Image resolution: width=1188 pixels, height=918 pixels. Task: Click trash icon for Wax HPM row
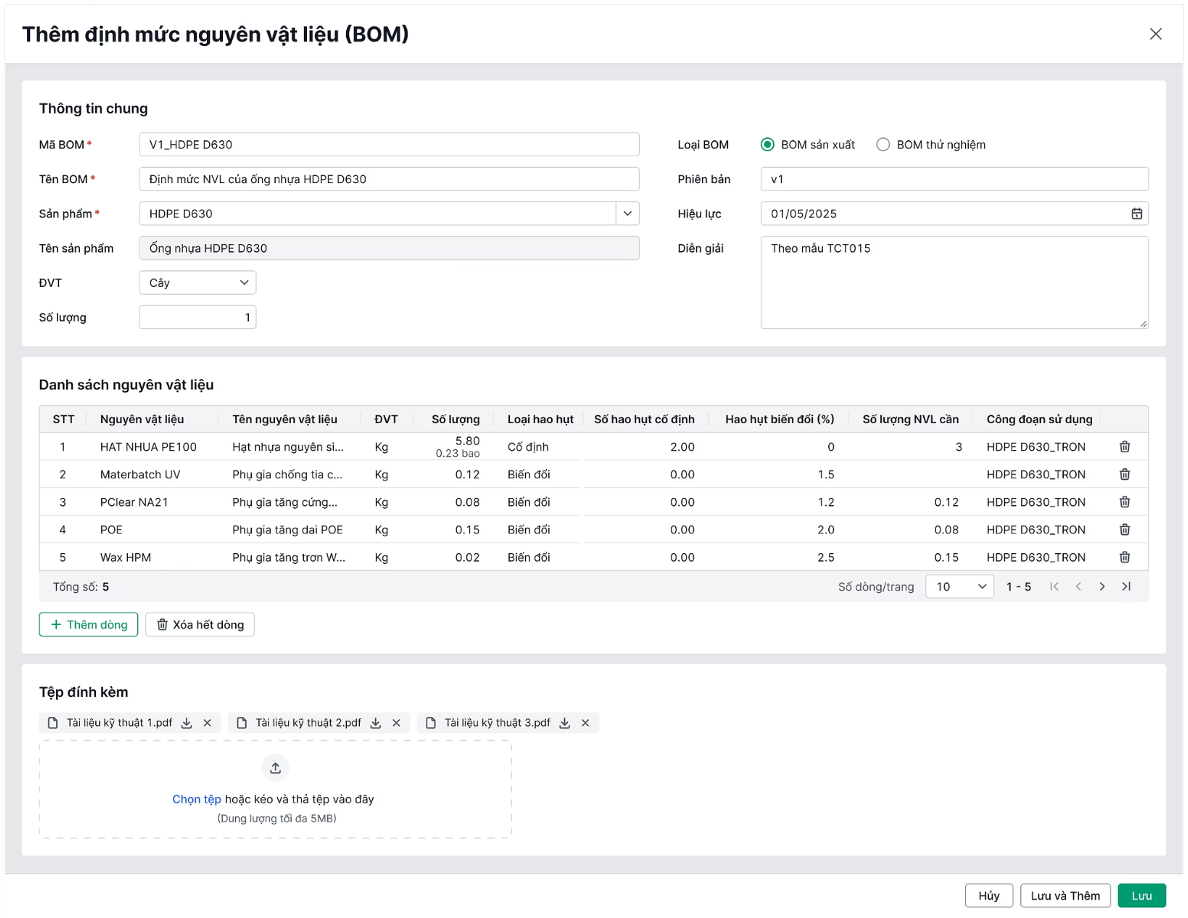click(1124, 557)
